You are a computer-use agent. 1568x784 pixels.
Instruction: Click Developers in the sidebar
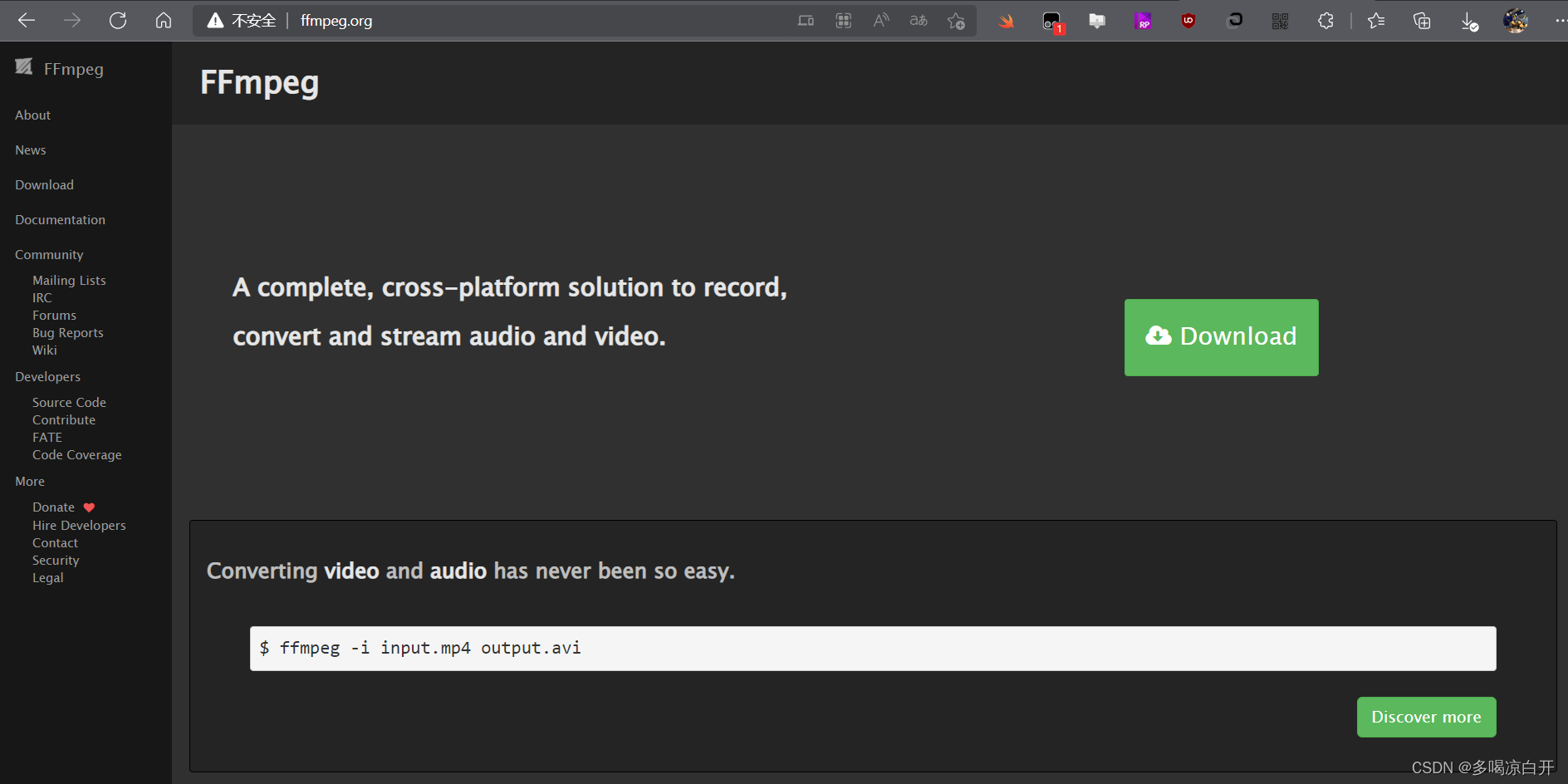(x=48, y=377)
